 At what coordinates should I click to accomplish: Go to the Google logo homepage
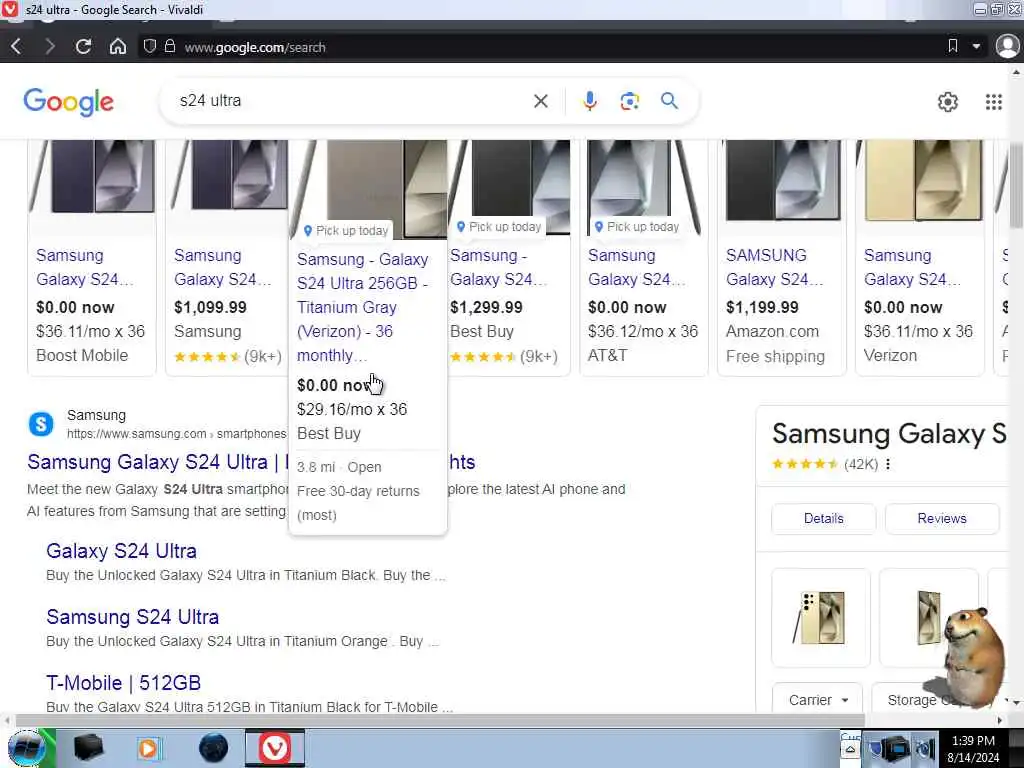coord(69,102)
